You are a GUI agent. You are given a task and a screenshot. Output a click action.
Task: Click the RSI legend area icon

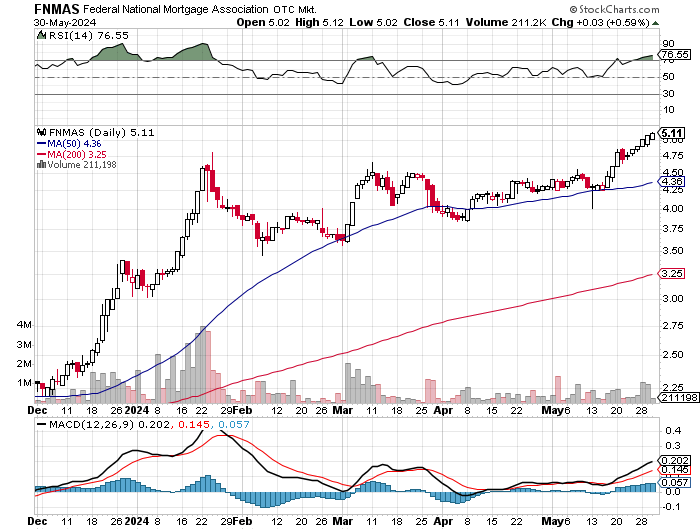(42, 35)
